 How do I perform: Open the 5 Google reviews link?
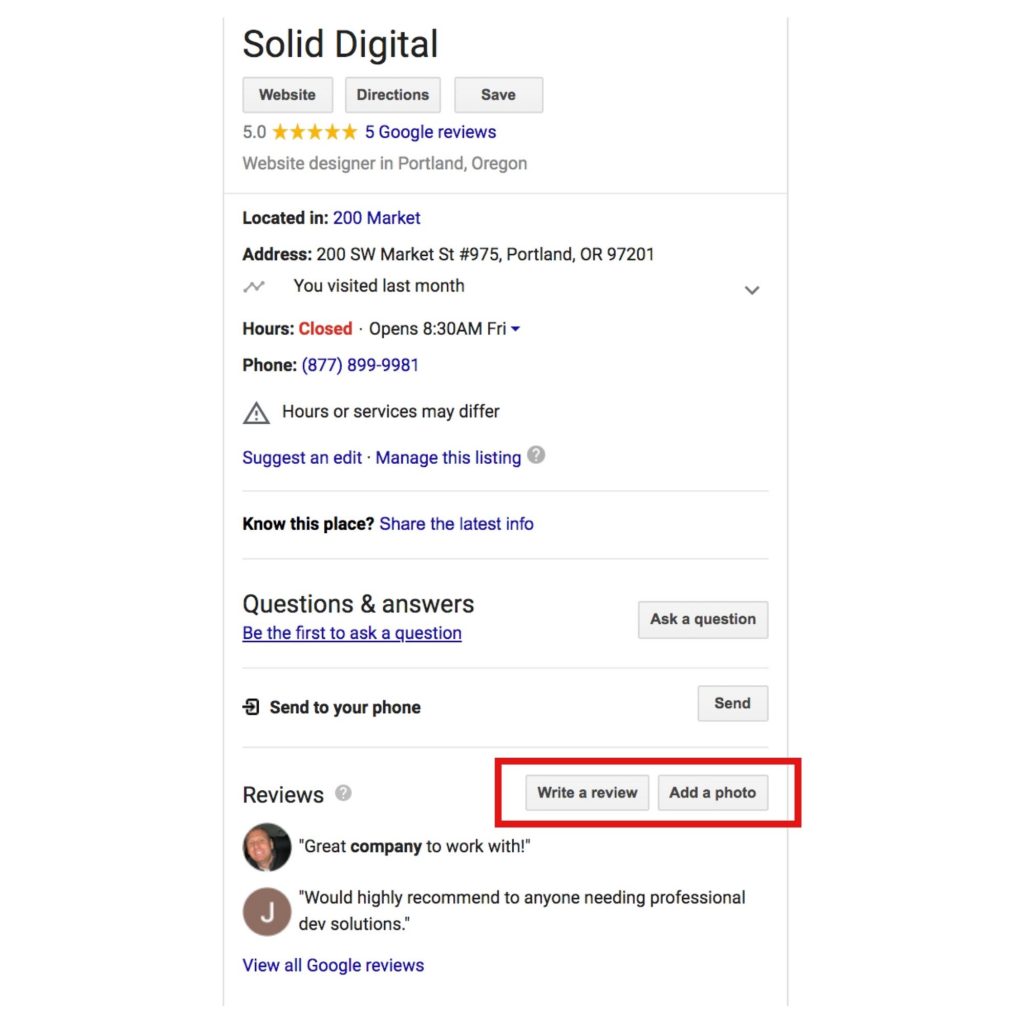430,132
